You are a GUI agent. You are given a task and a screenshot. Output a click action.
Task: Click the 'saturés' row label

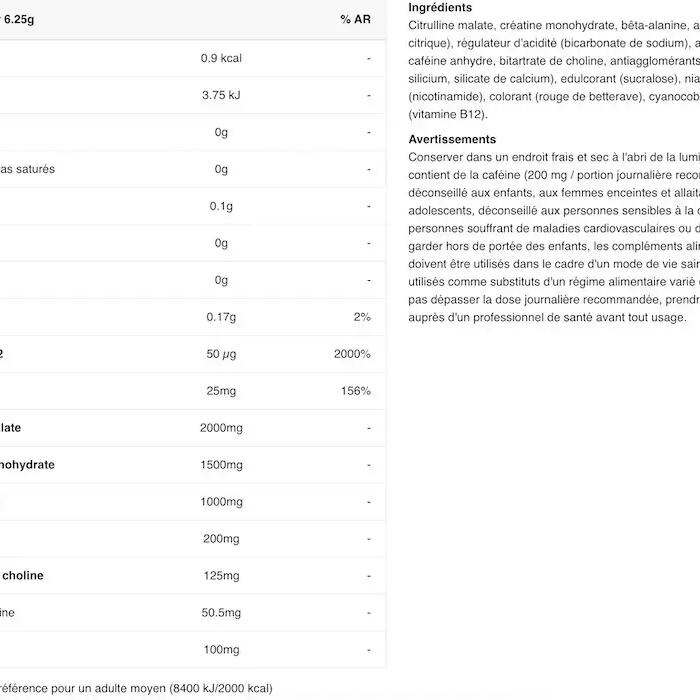pos(28,169)
